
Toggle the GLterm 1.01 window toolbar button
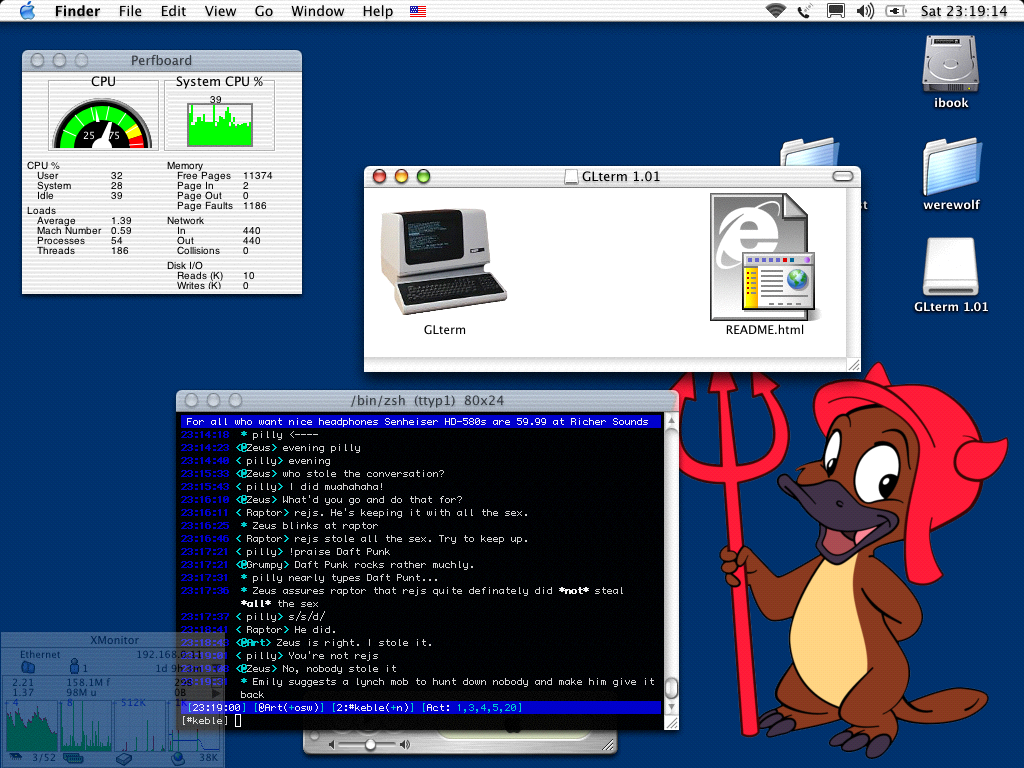(843, 176)
